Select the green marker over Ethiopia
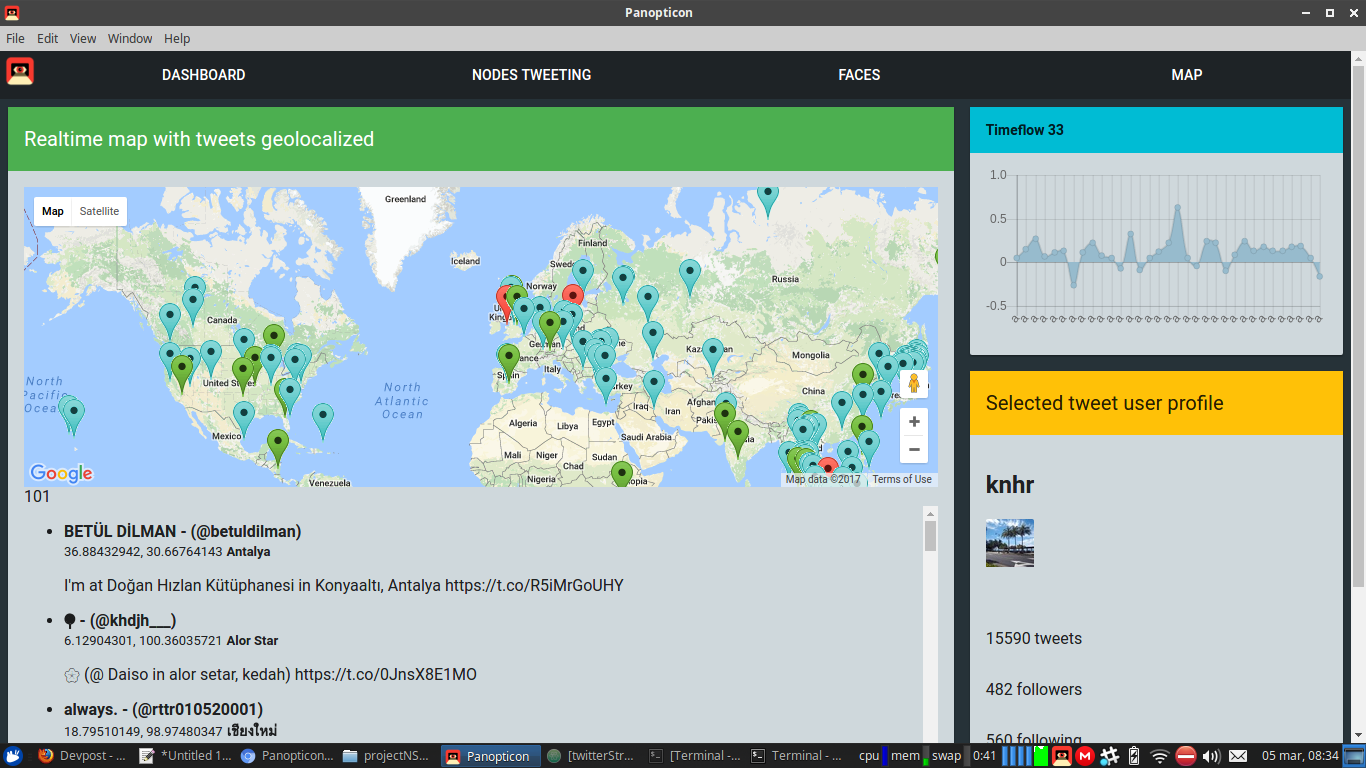 [622, 474]
